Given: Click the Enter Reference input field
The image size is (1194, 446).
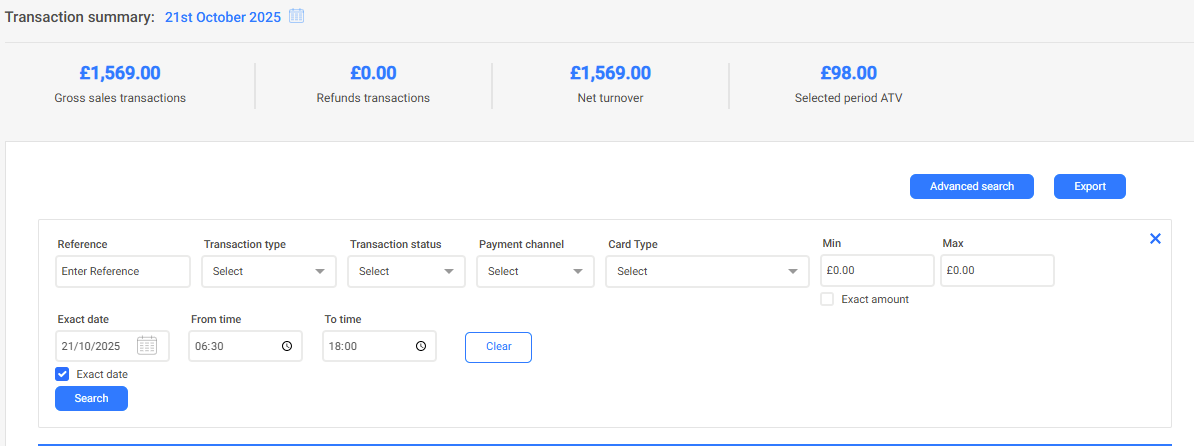Looking at the screenshot, I should (123, 271).
